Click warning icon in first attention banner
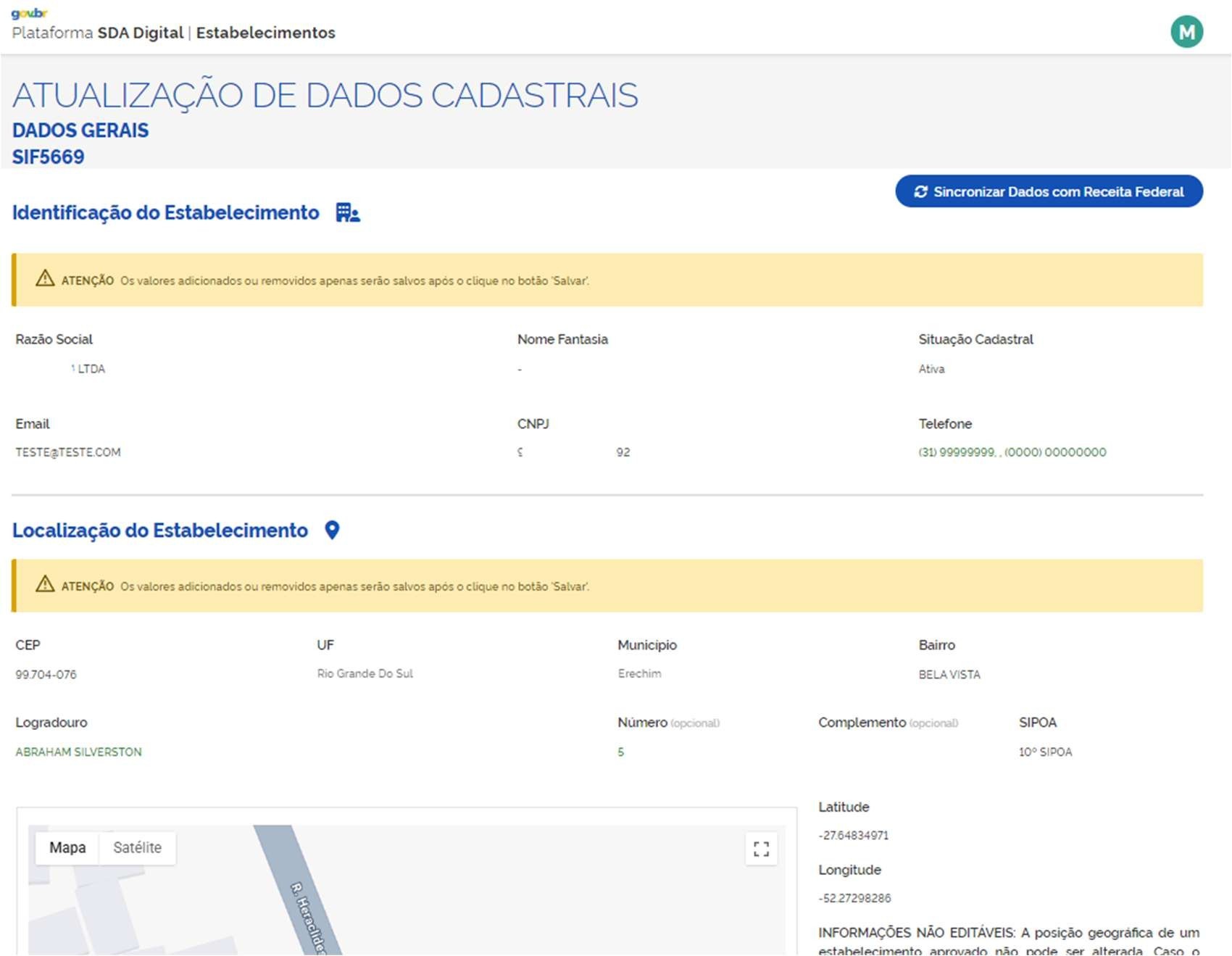The width and height of the screenshot is (1232, 956). click(45, 279)
